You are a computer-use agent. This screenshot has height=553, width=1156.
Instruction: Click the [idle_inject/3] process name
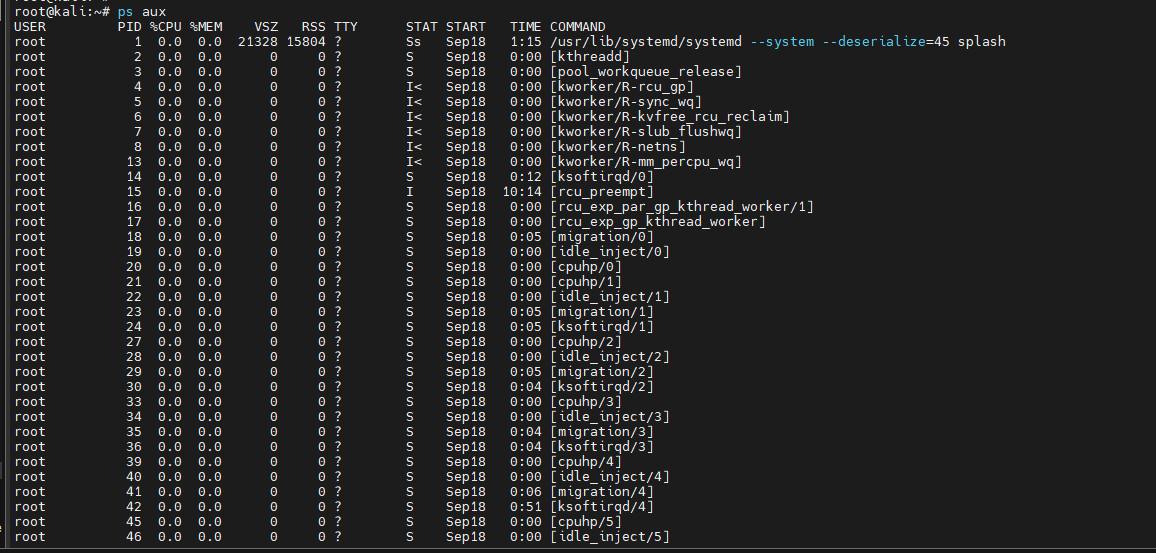tap(610, 417)
